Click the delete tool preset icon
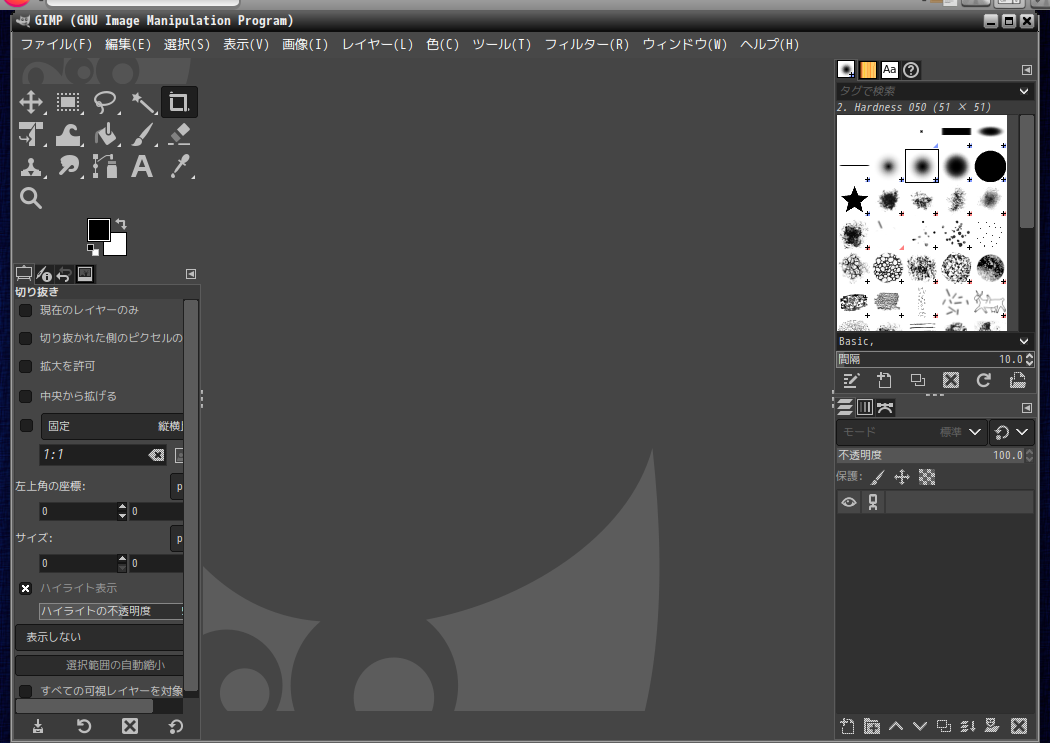 [x=130, y=726]
